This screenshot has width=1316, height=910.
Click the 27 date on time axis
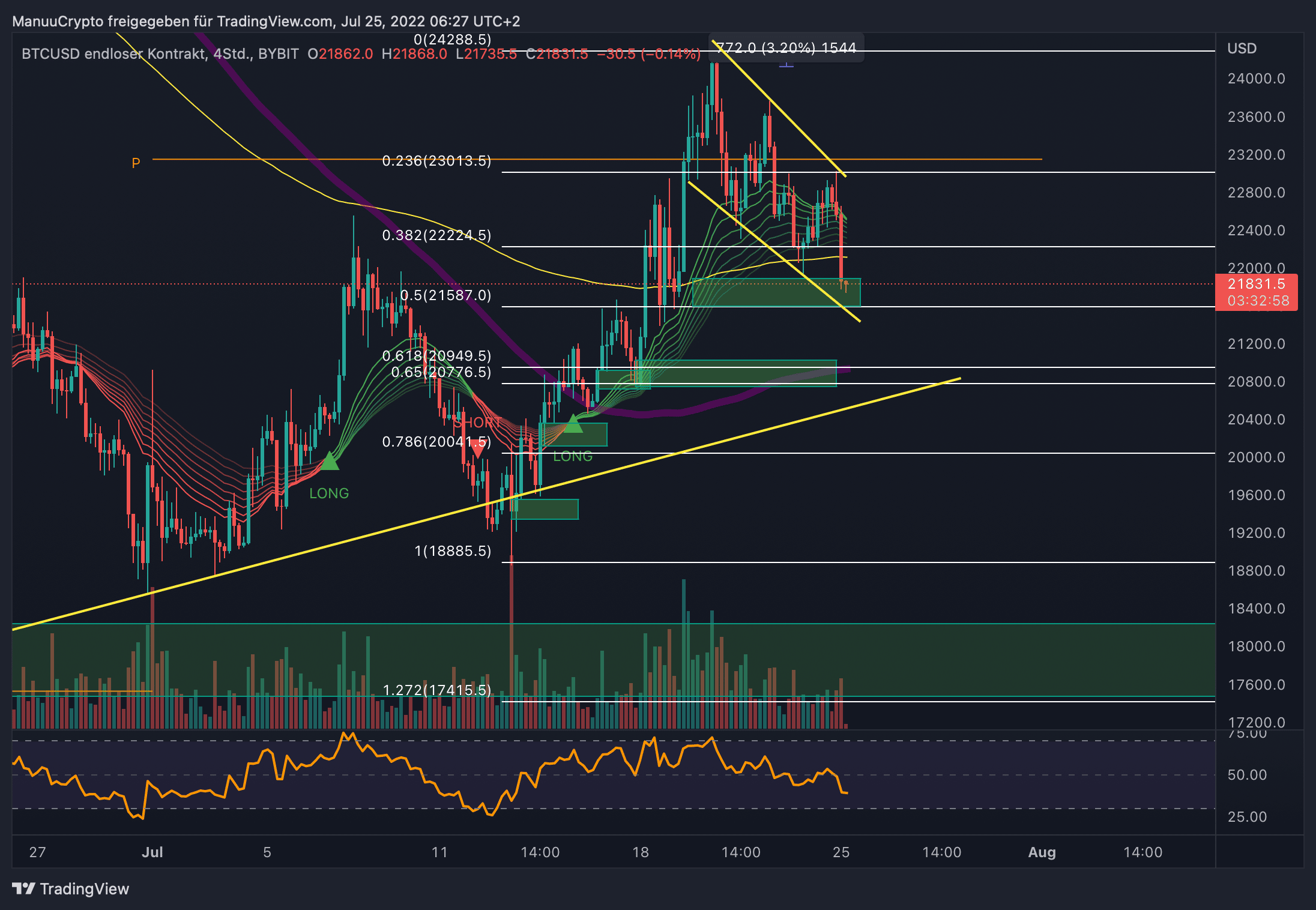(37, 852)
